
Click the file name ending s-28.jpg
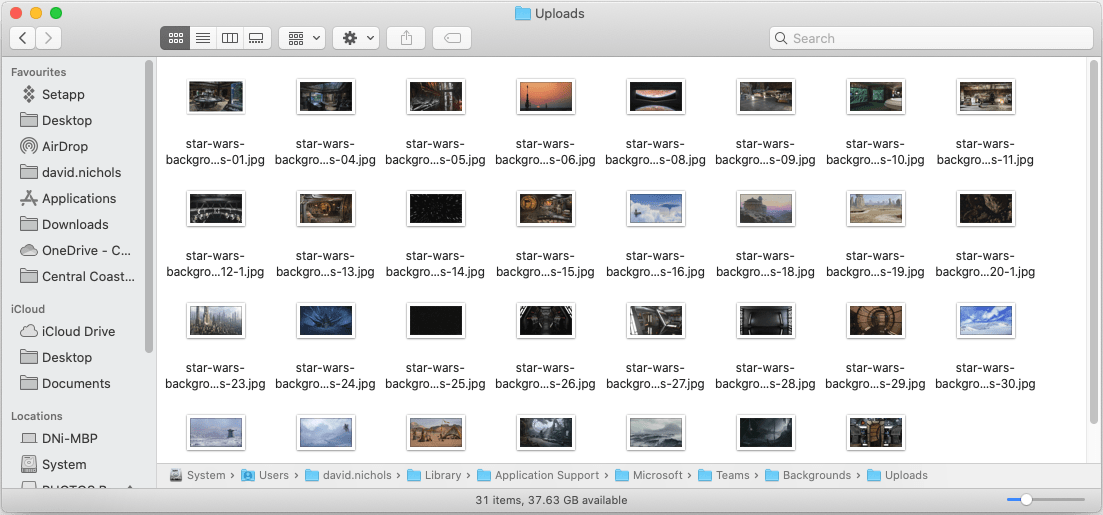[x=766, y=376]
